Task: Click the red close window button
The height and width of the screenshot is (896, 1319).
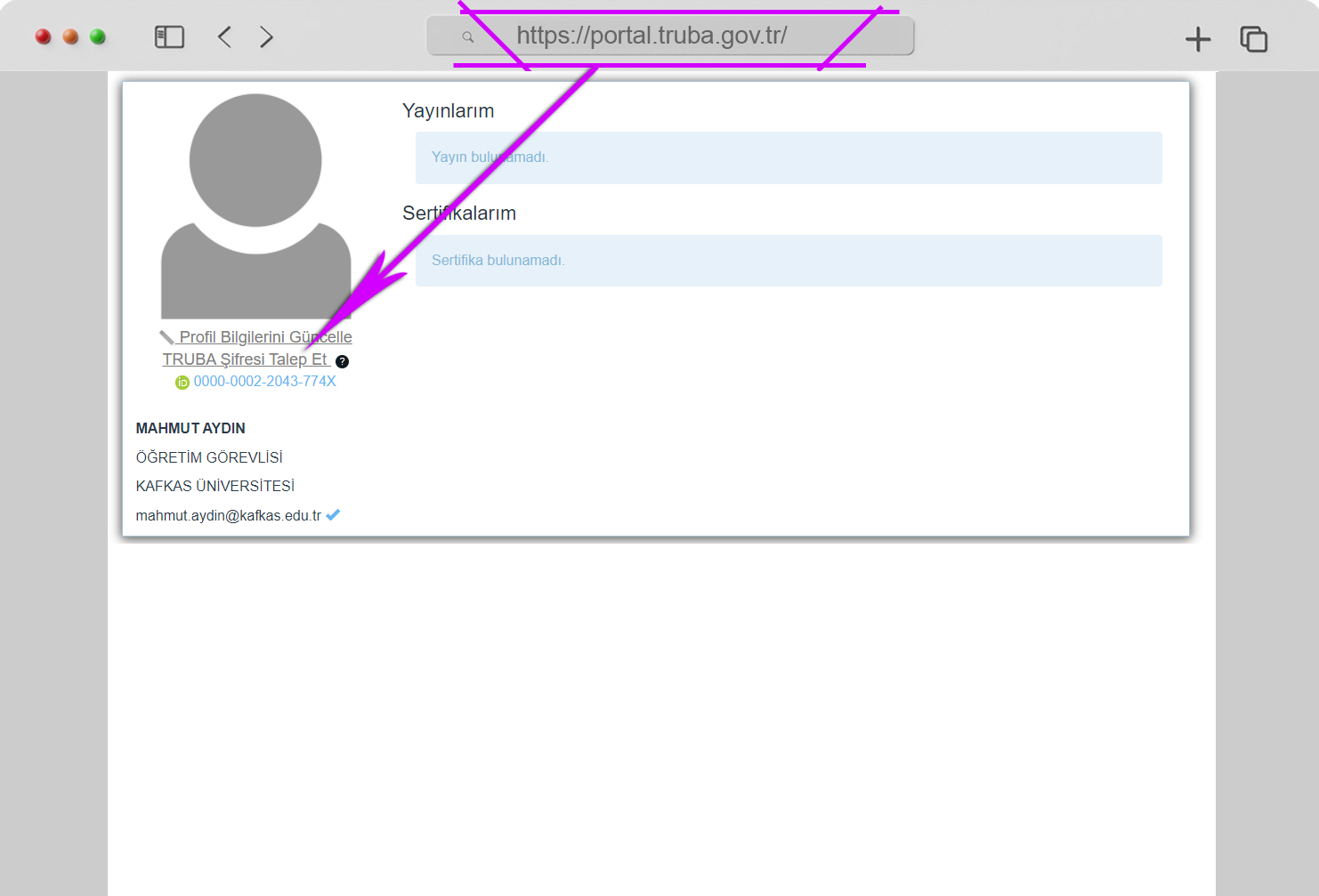Action: (x=43, y=36)
